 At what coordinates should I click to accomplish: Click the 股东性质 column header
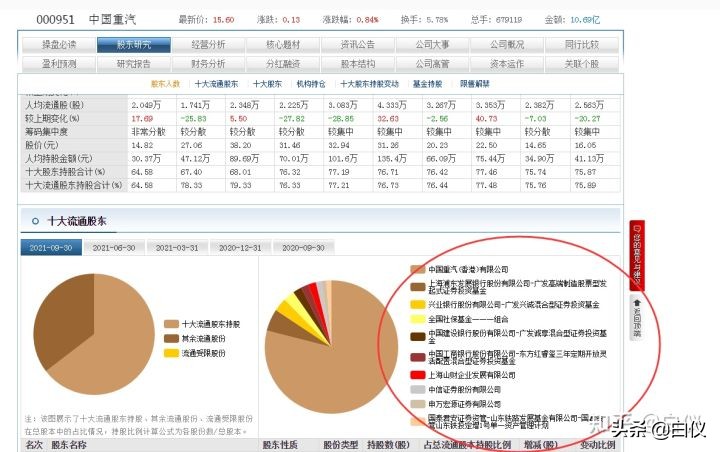[280, 445]
